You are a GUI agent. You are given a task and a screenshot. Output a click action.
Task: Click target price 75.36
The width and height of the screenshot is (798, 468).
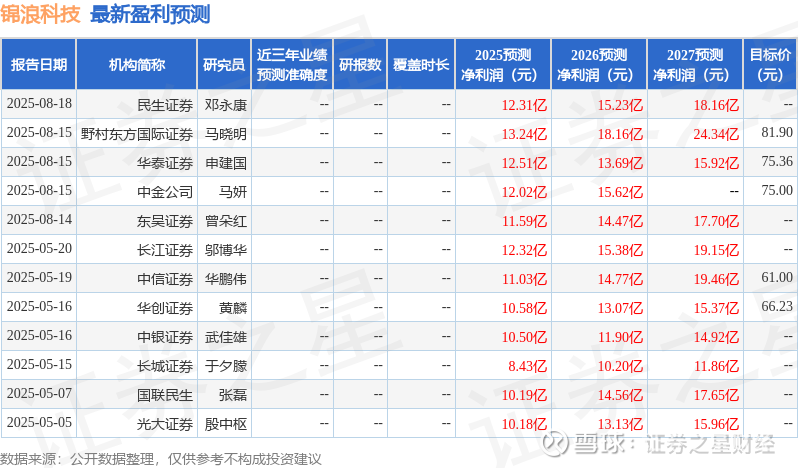[x=777, y=162]
